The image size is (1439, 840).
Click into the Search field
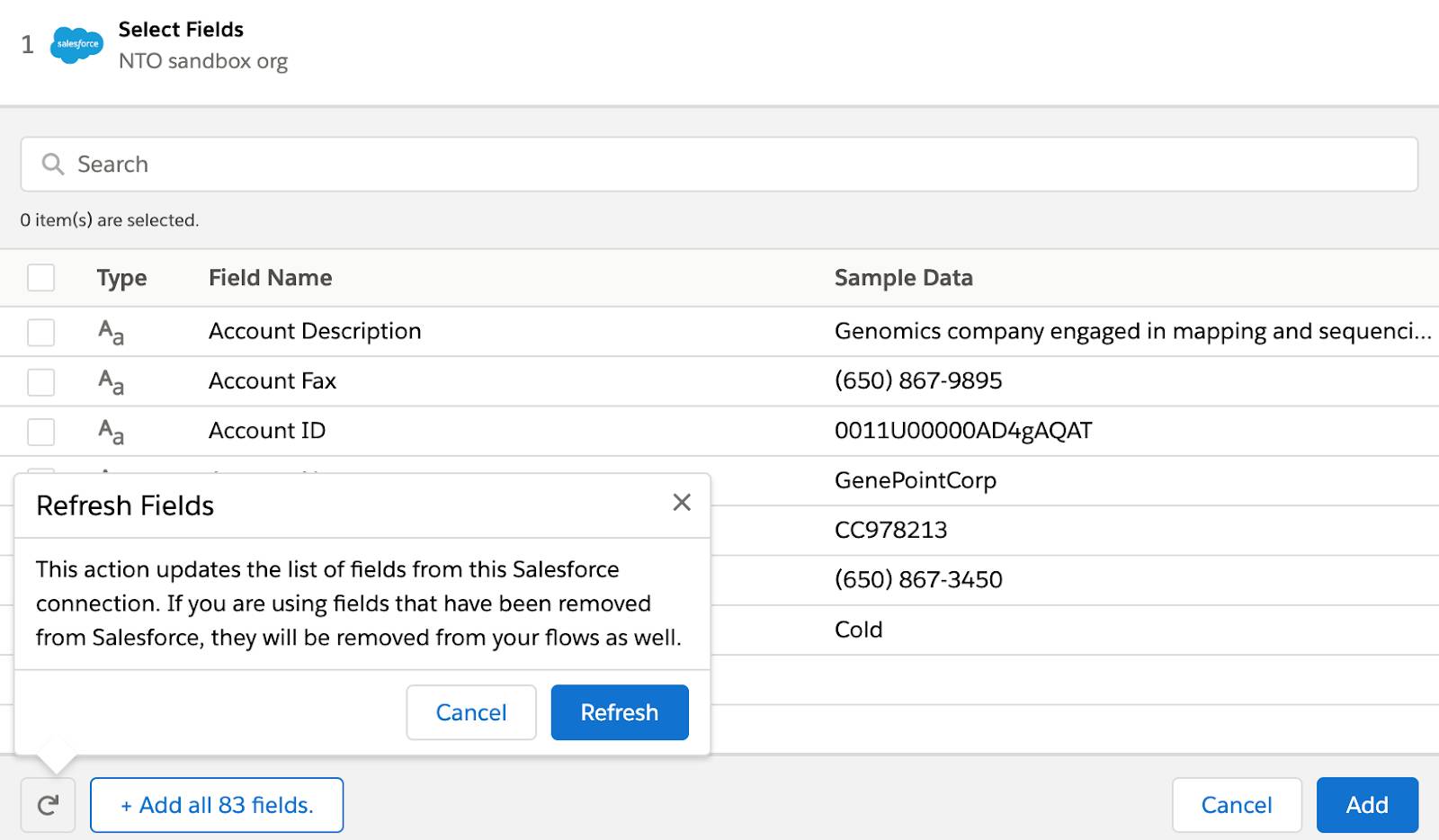pos(719,164)
